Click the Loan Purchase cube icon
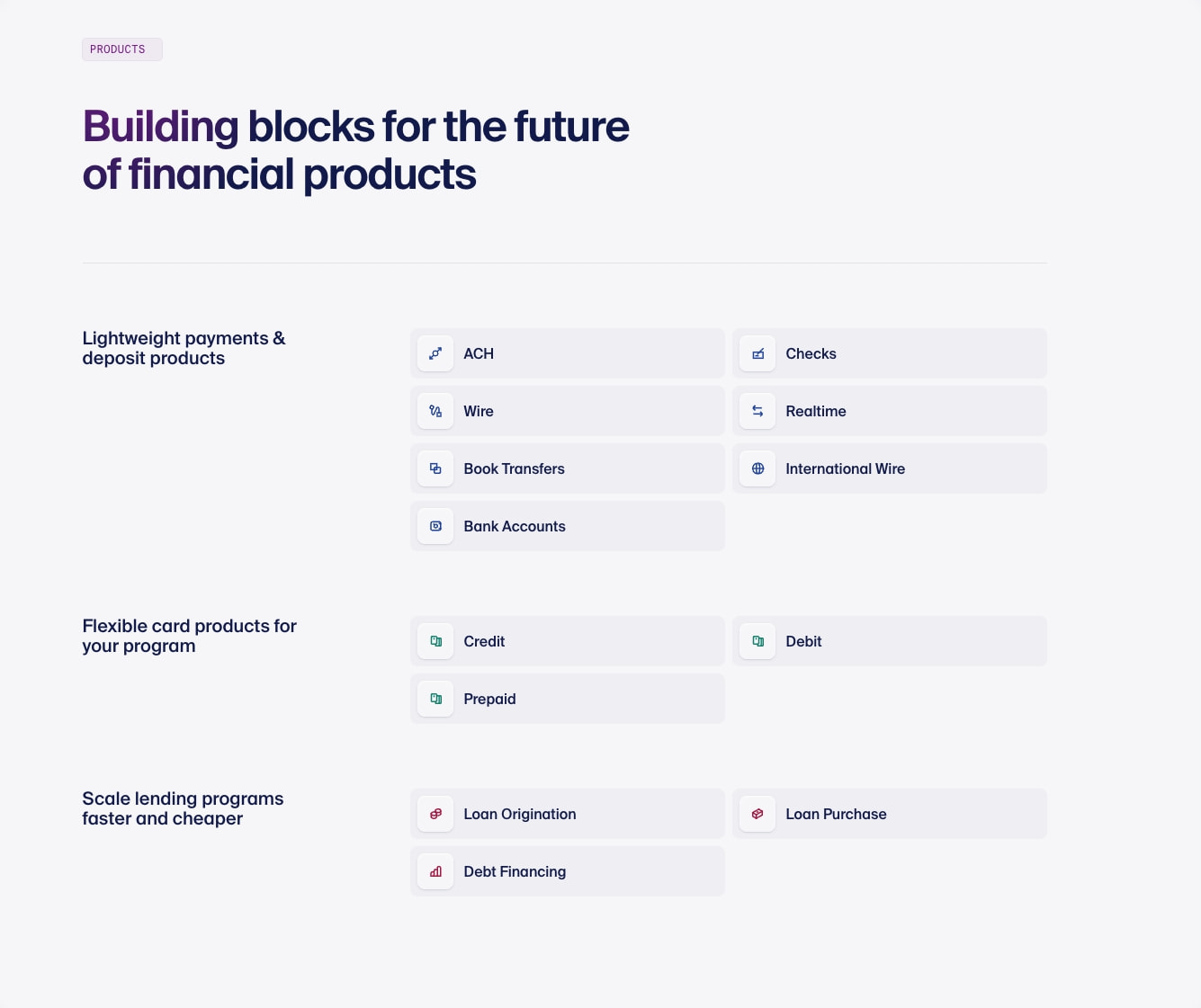The image size is (1201, 1008). tap(757, 814)
